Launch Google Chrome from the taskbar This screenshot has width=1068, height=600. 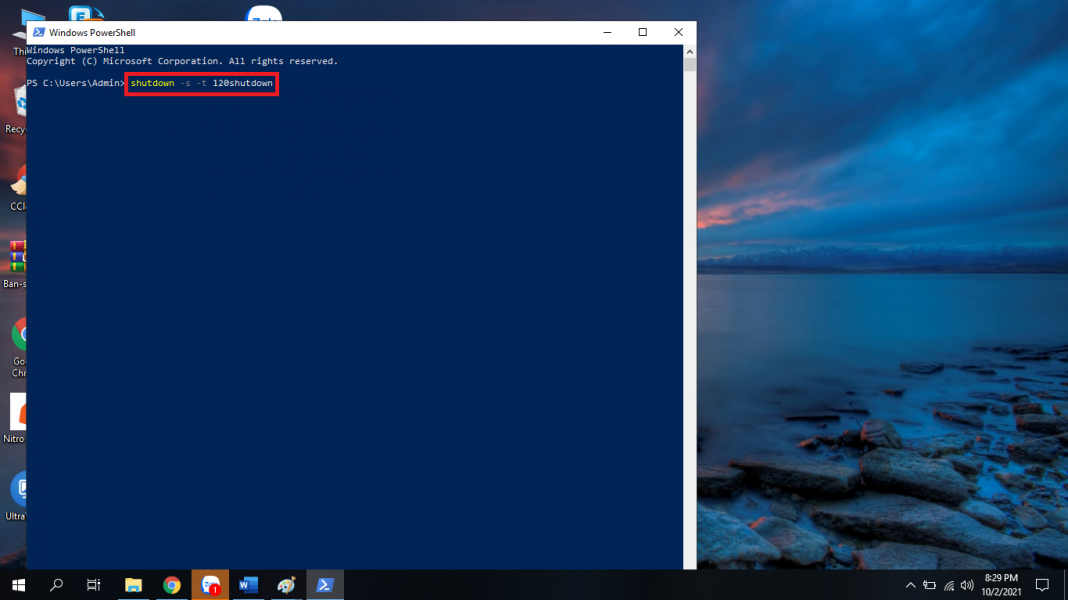(x=172, y=585)
